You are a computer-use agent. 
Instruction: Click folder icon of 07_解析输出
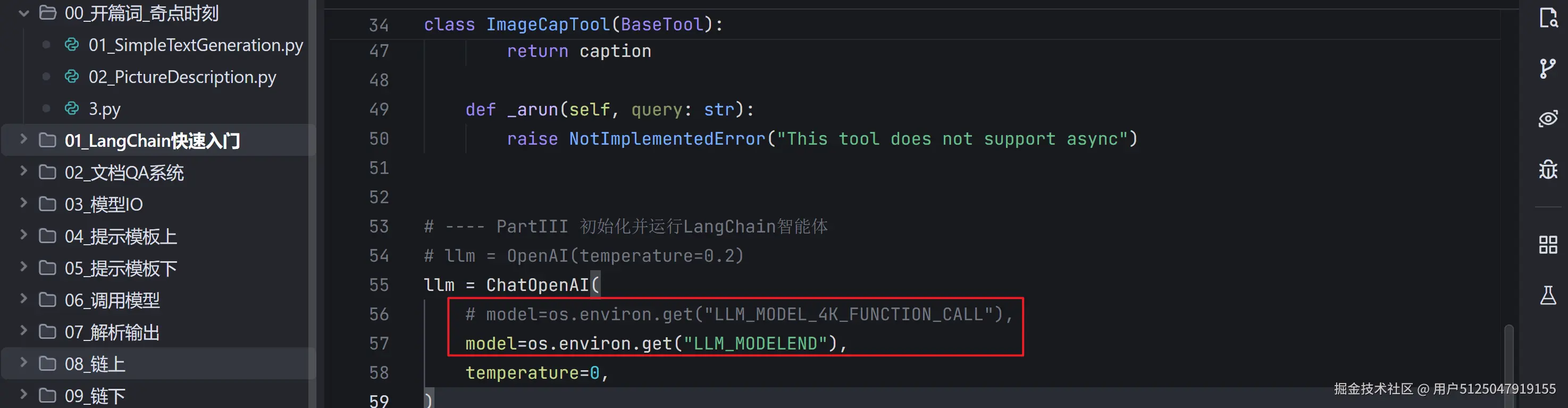pos(47,332)
